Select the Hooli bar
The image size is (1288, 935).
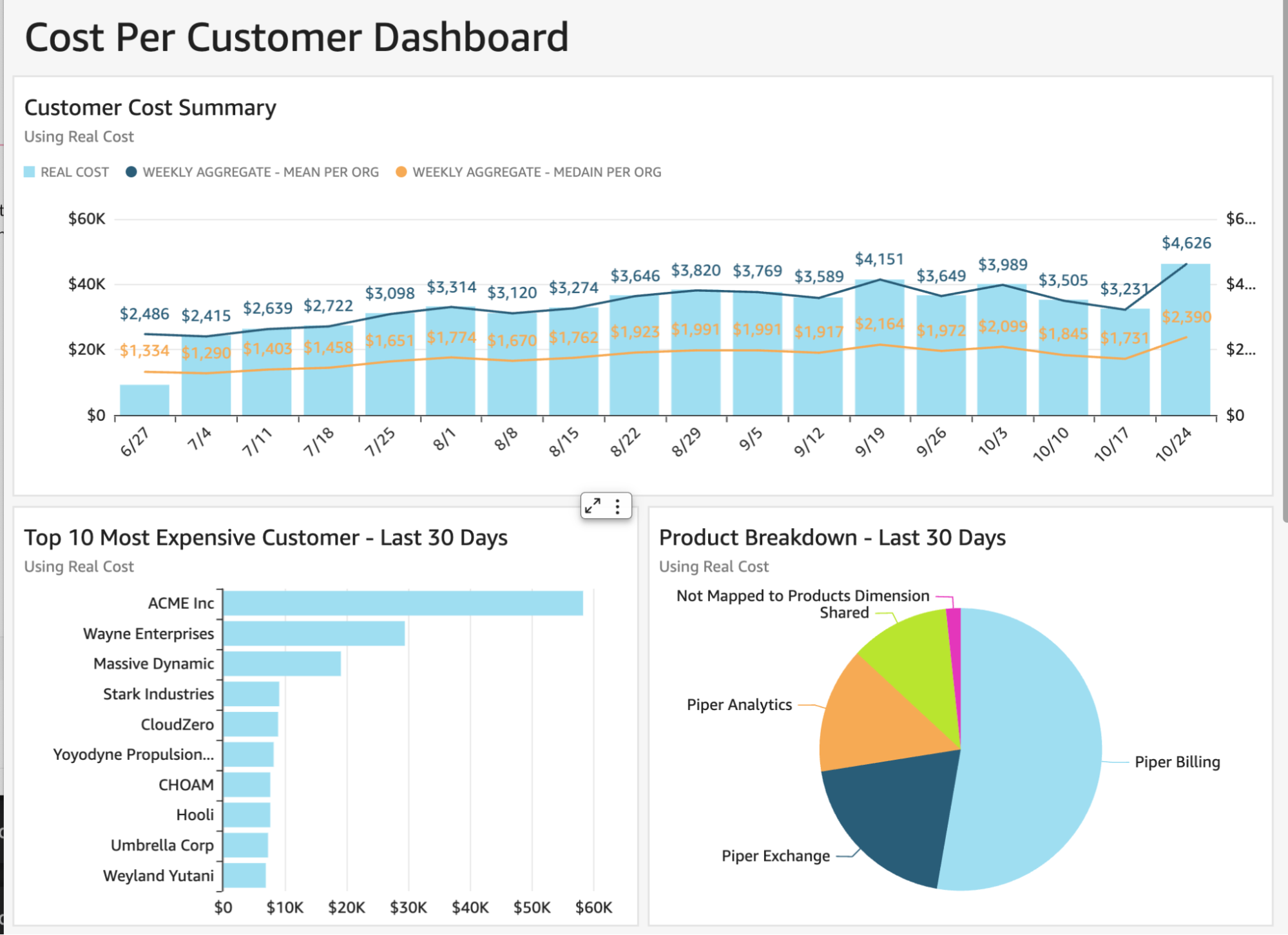[x=247, y=815]
